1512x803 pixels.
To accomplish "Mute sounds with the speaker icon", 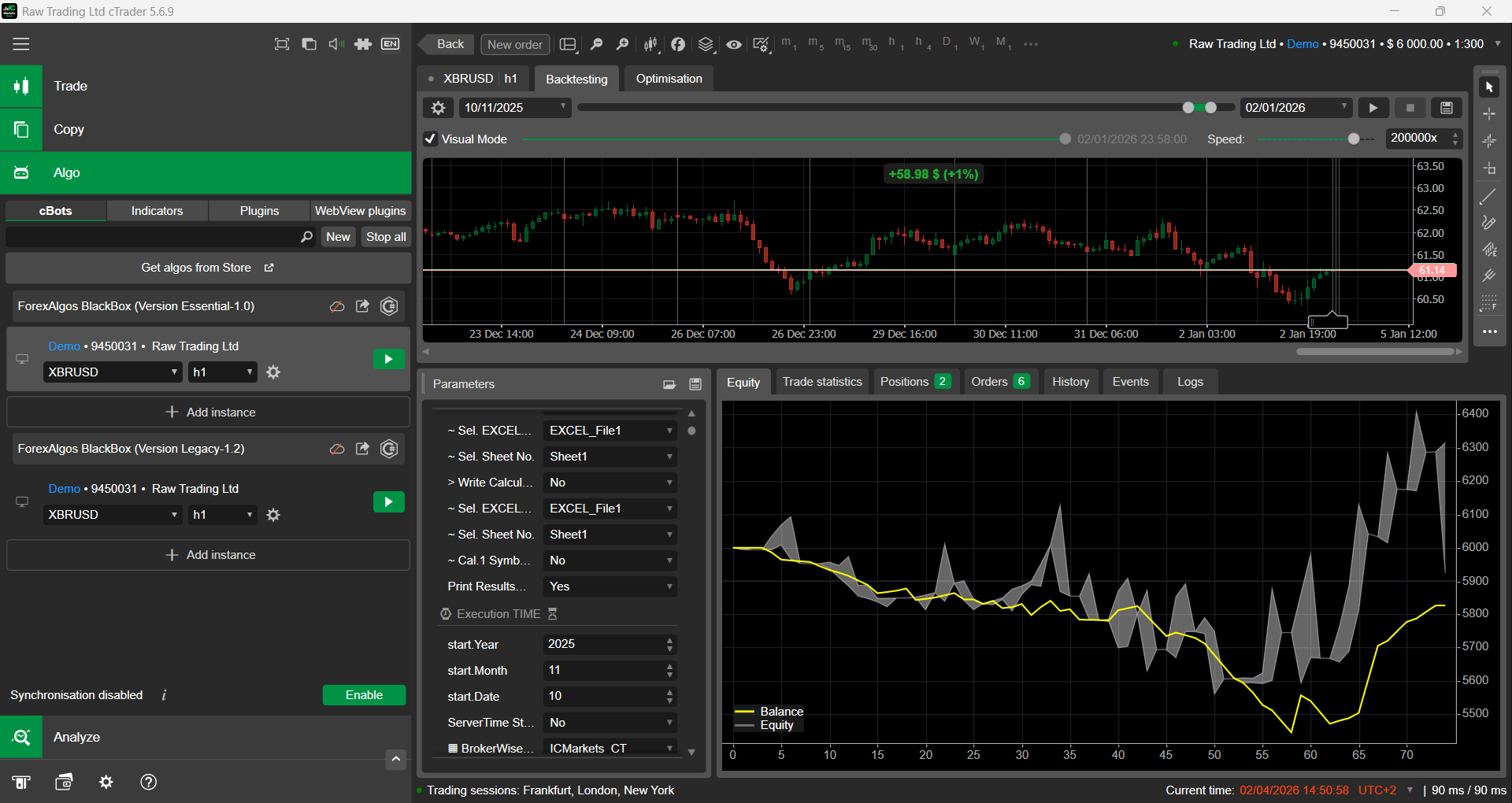I will 336,44.
